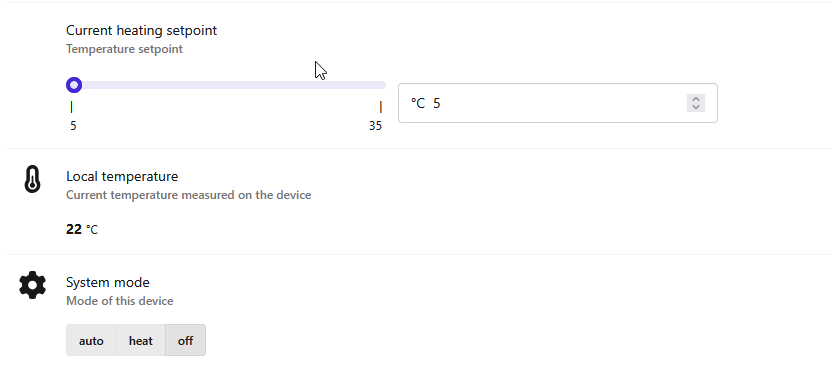Click the gear icon beside System mode
831x371 pixels.
32,285
